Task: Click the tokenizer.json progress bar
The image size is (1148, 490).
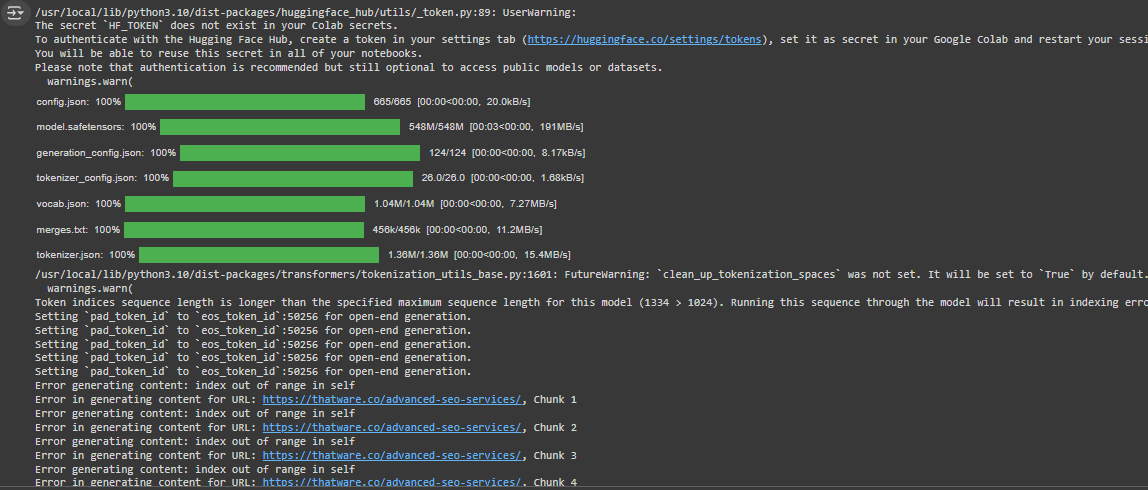Action: 259,255
